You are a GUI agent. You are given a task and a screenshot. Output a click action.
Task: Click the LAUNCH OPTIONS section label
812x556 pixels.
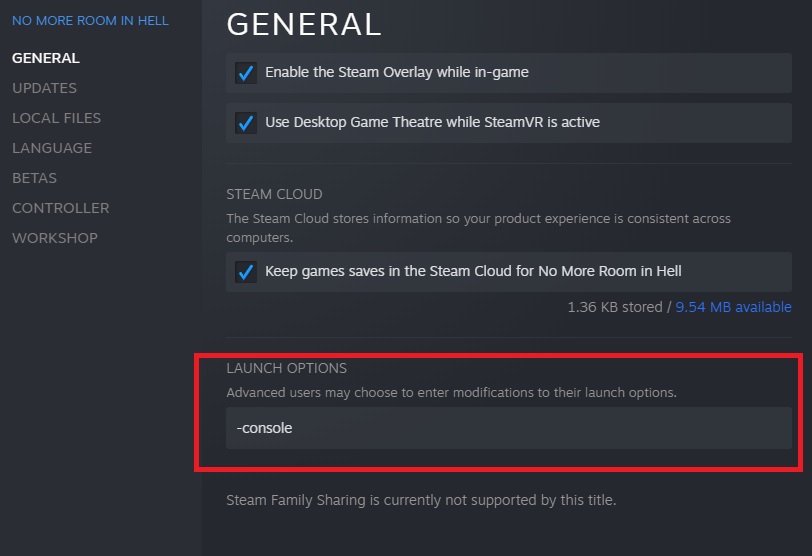pos(286,369)
